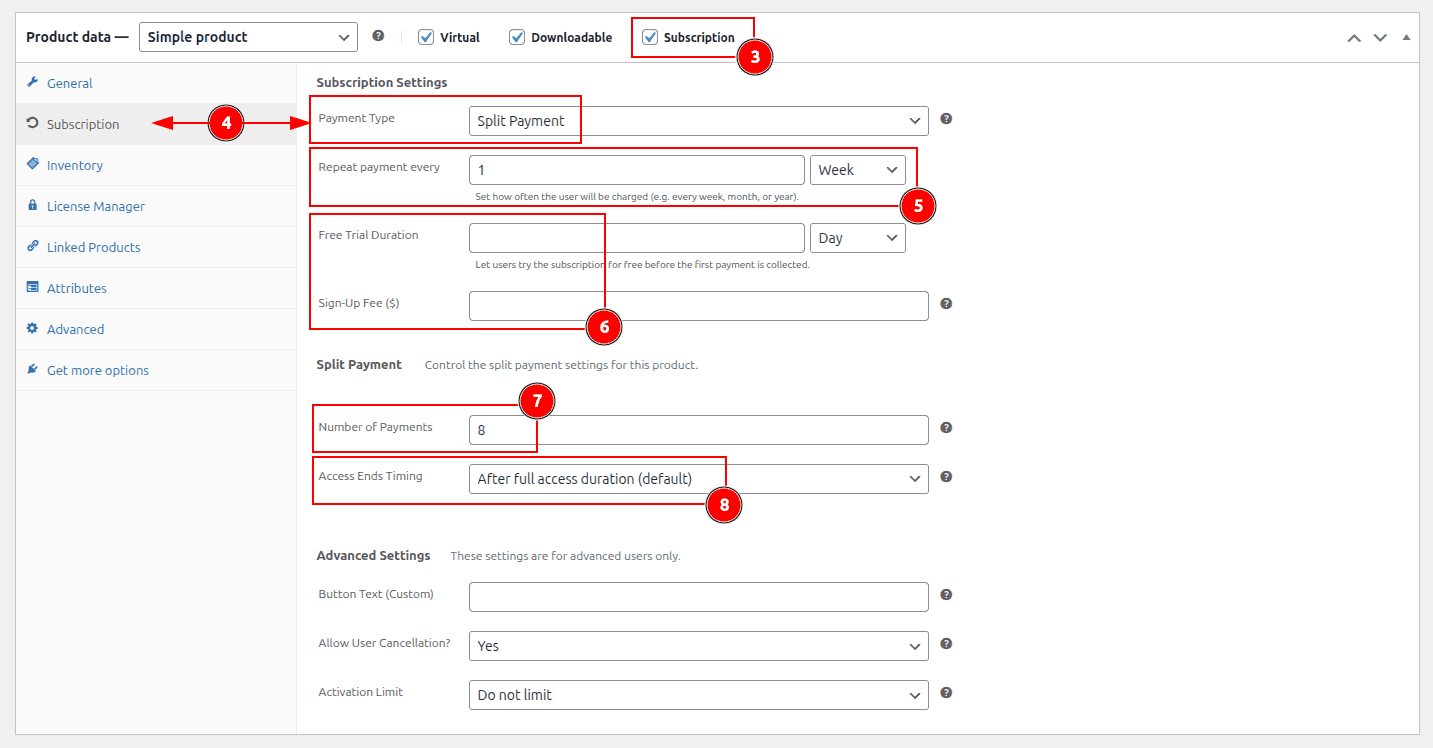Click help icon next to product type selector
Viewport: 1433px width, 748px height.
(378, 36)
